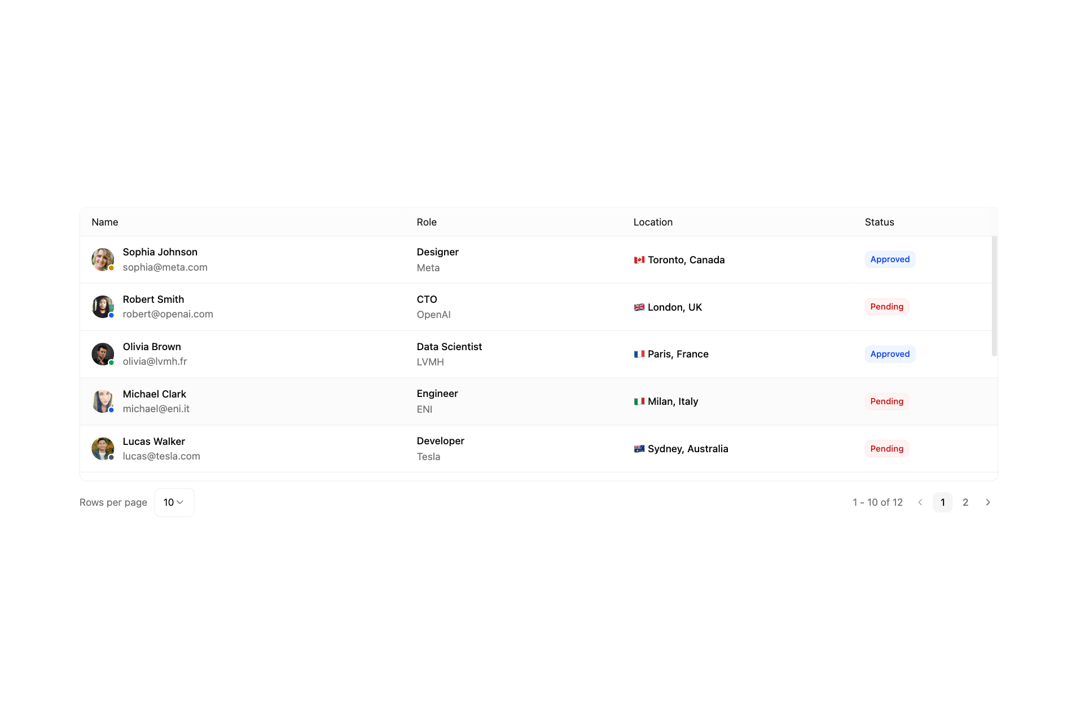
Task: Select the name Sophia Johnson
Action: point(160,252)
